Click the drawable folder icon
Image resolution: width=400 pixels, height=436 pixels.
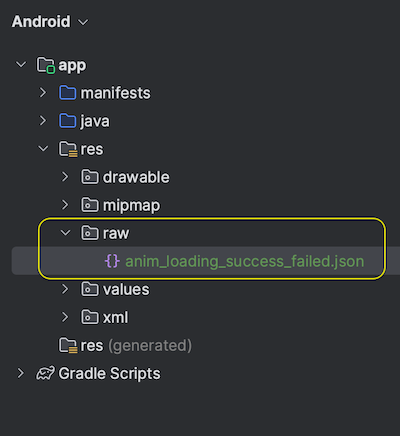point(90,177)
